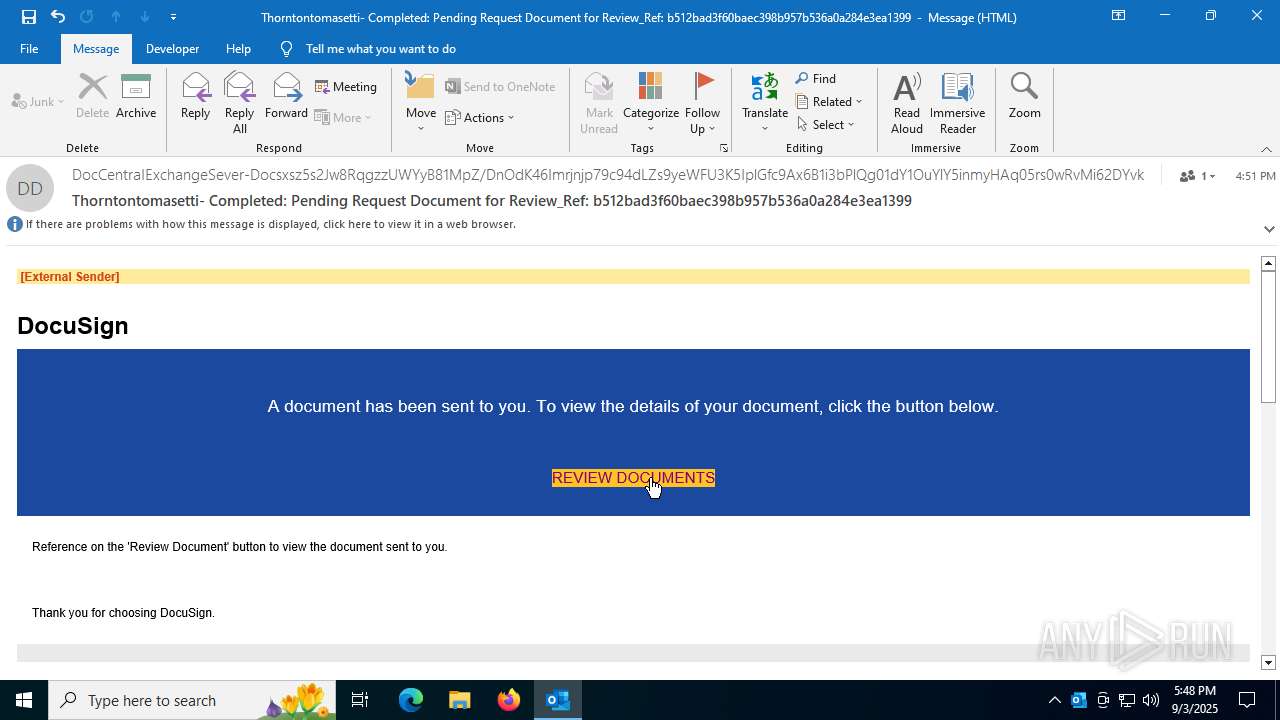Click the Outlook taskbar icon
Image resolution: width=1280 pixels, height=720 pixels.
558,700
